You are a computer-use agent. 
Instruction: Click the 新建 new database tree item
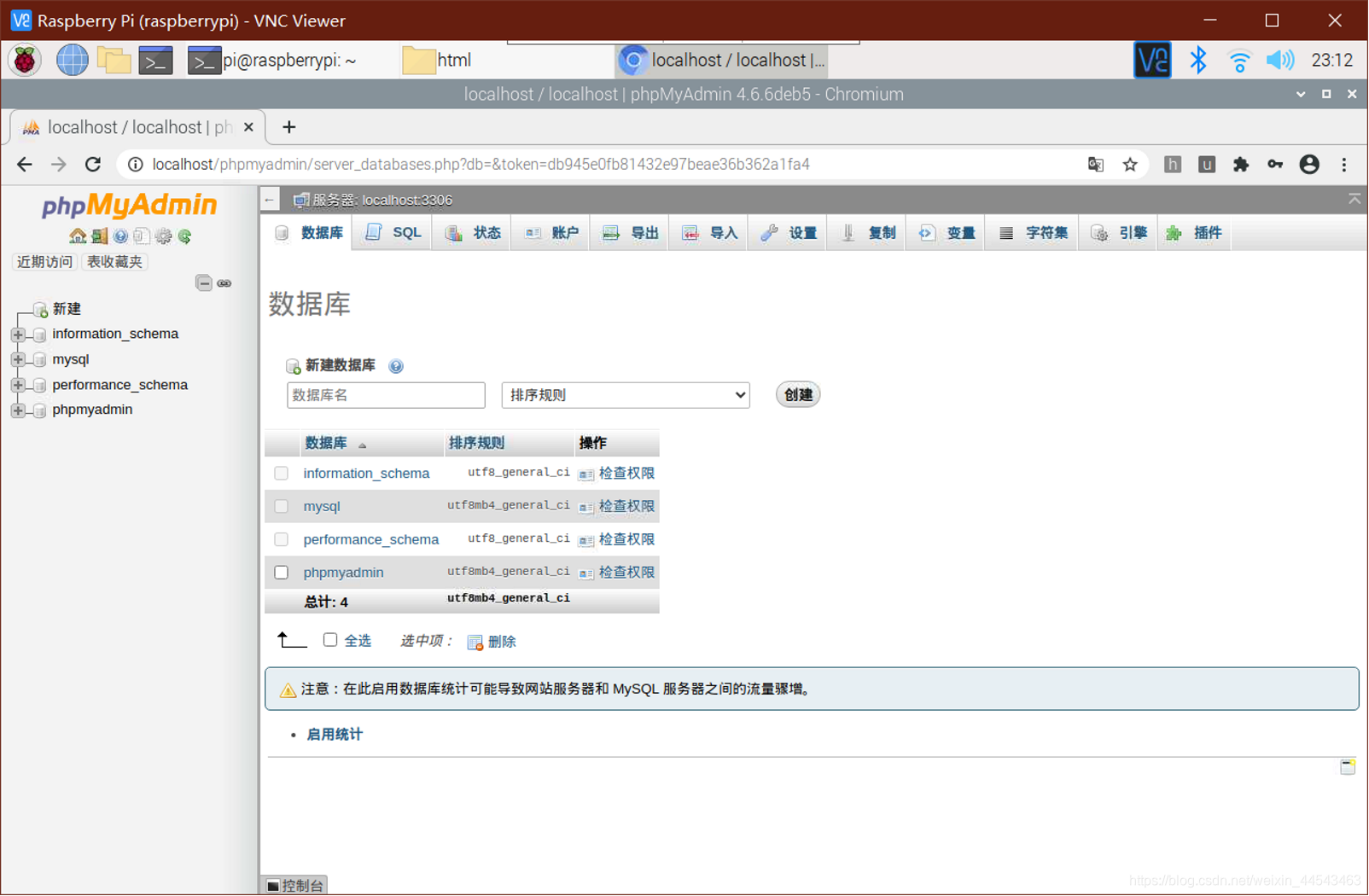[67, 309]
